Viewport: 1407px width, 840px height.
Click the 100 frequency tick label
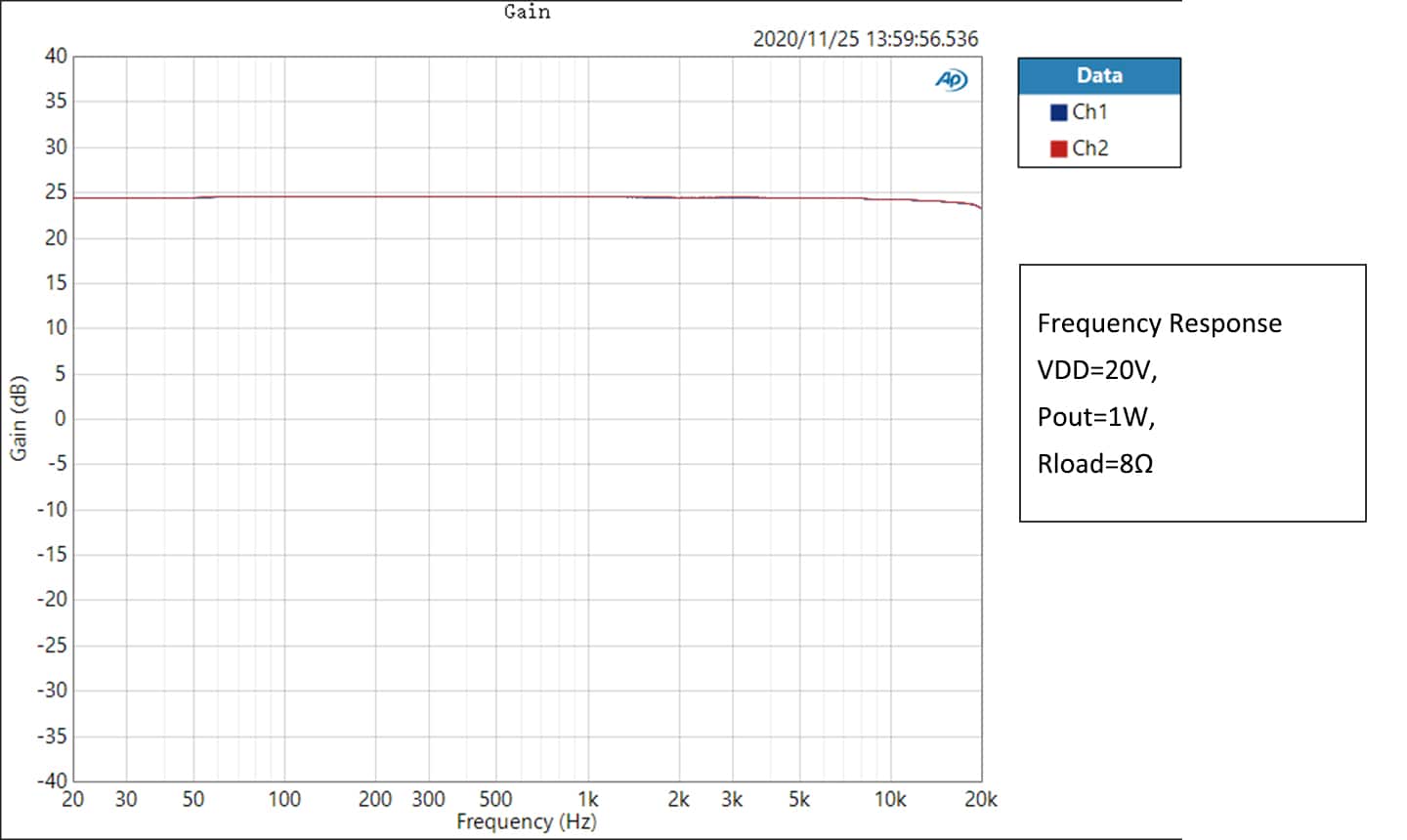pos(284,800)
